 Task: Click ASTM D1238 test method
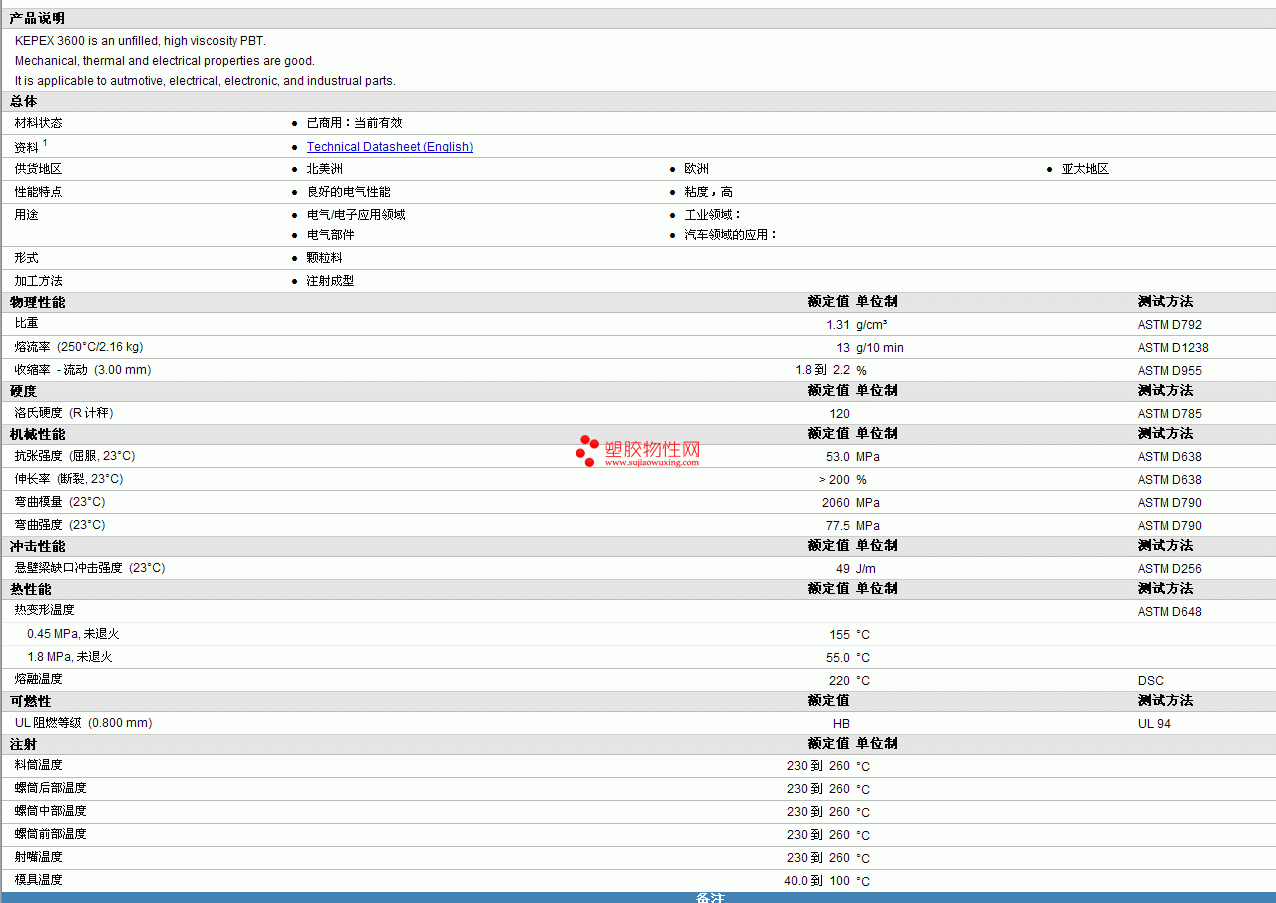tap(1173, 348)
